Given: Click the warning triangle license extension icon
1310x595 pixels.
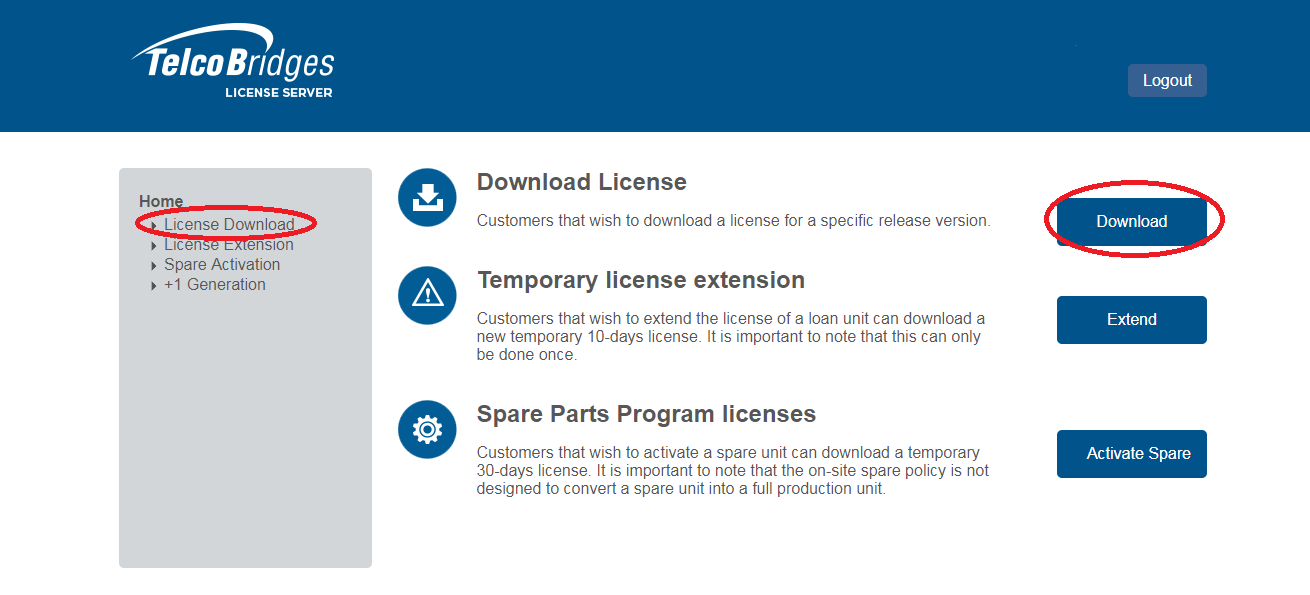Looking at the screenshot, I should click(427, 295).
